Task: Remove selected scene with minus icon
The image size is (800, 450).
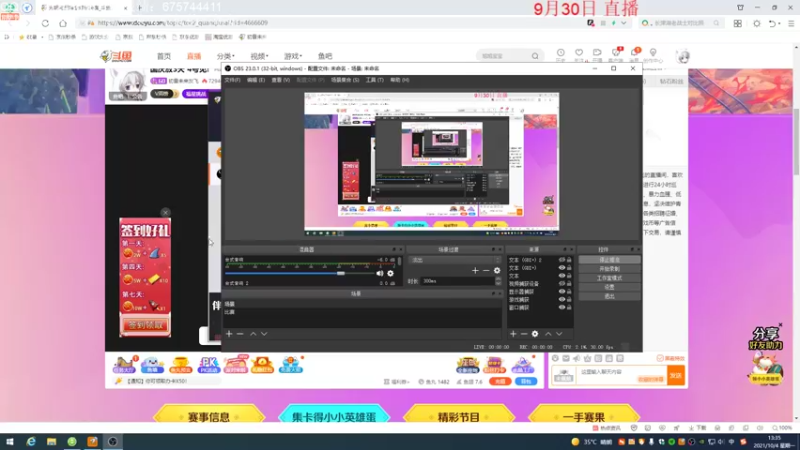Action: point(240,334)
